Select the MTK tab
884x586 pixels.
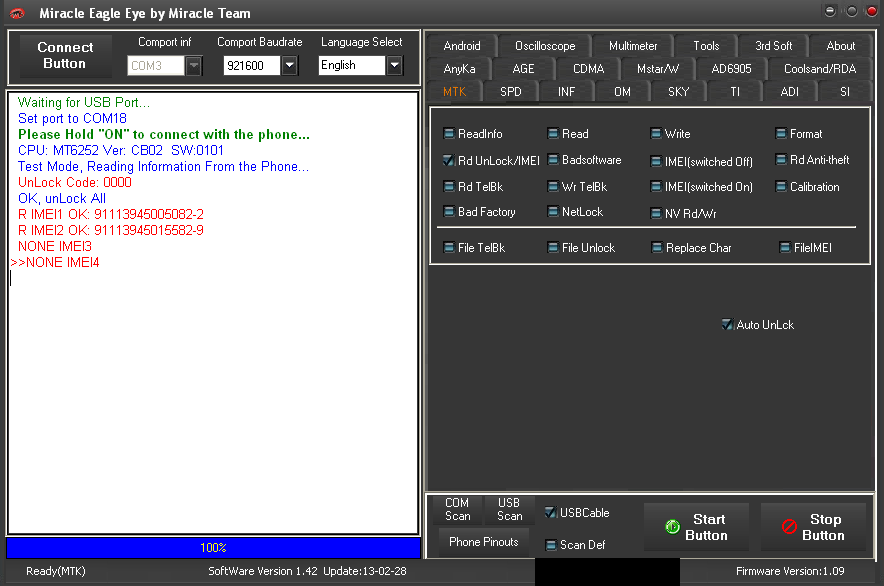tap(454, 91)
